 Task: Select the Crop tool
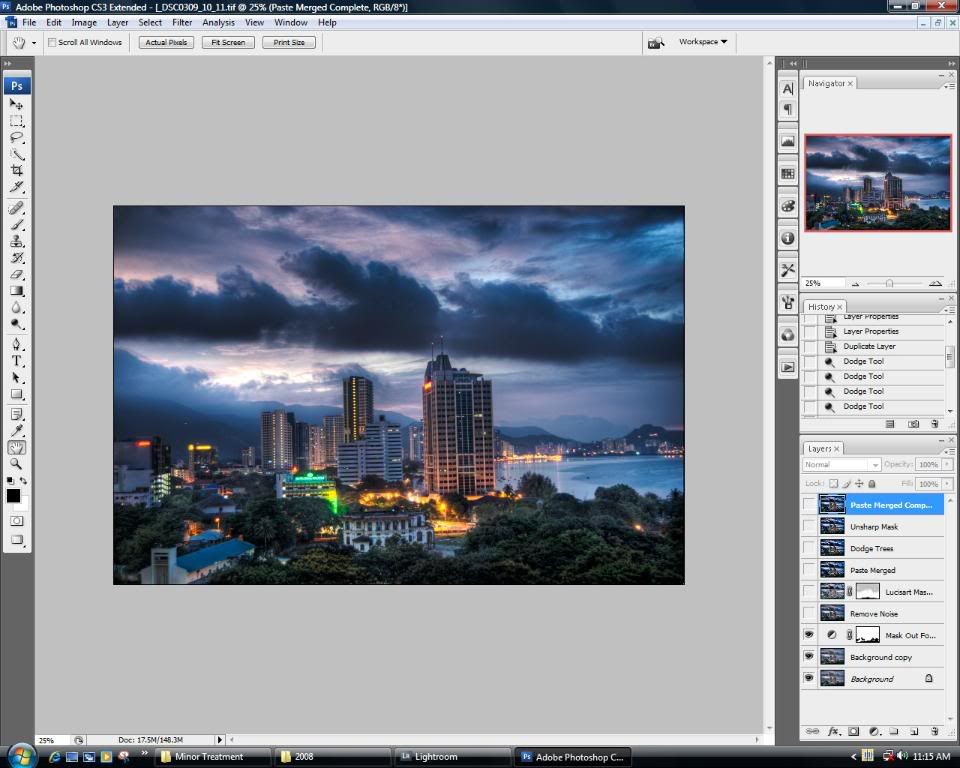tap(17, 171)
